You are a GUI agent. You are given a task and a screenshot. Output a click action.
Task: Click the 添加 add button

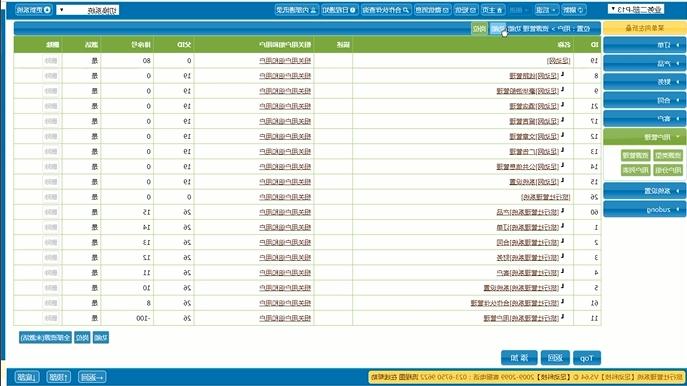[519, 358]
